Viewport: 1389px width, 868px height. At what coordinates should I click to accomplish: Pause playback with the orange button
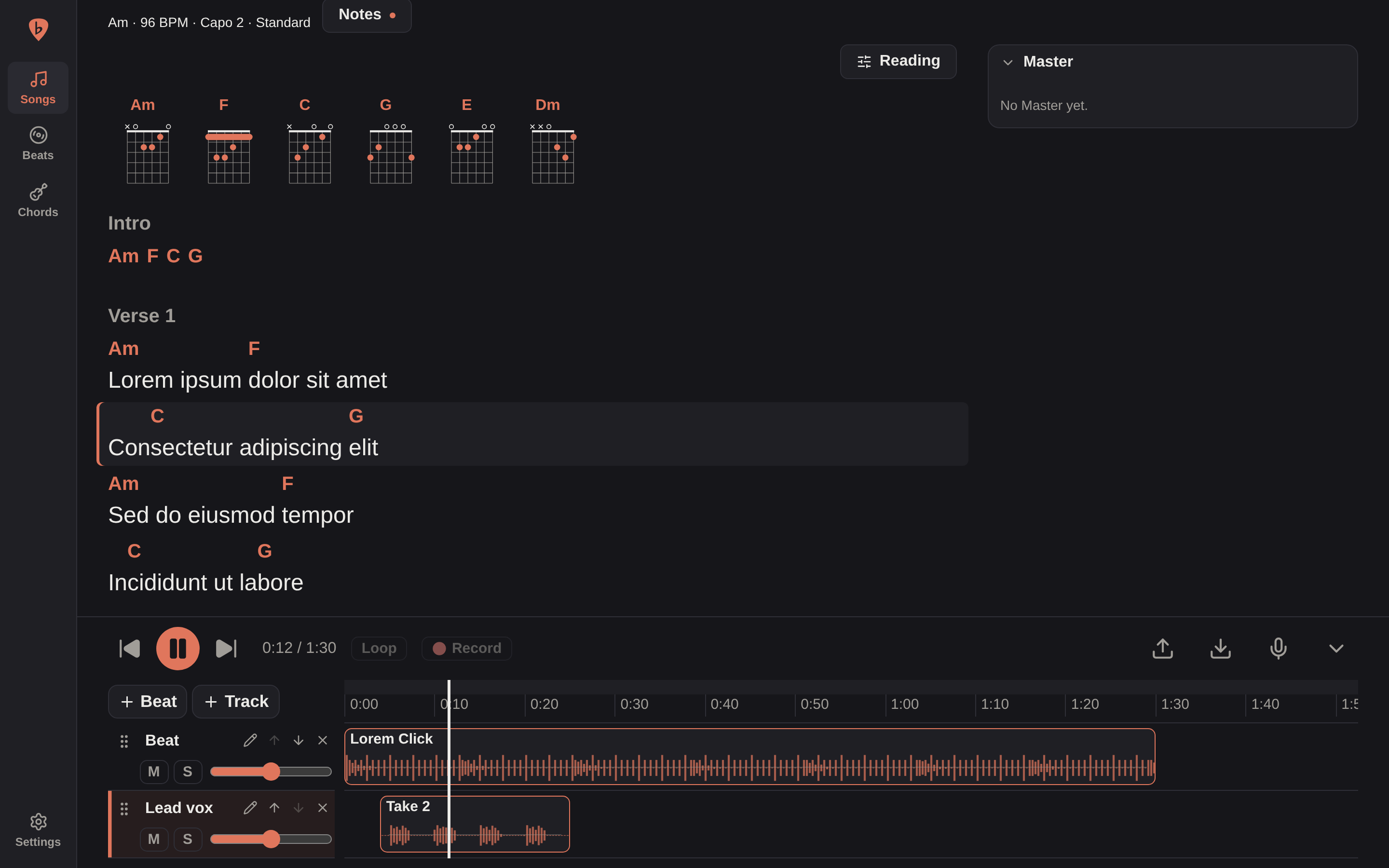[178, 648]
